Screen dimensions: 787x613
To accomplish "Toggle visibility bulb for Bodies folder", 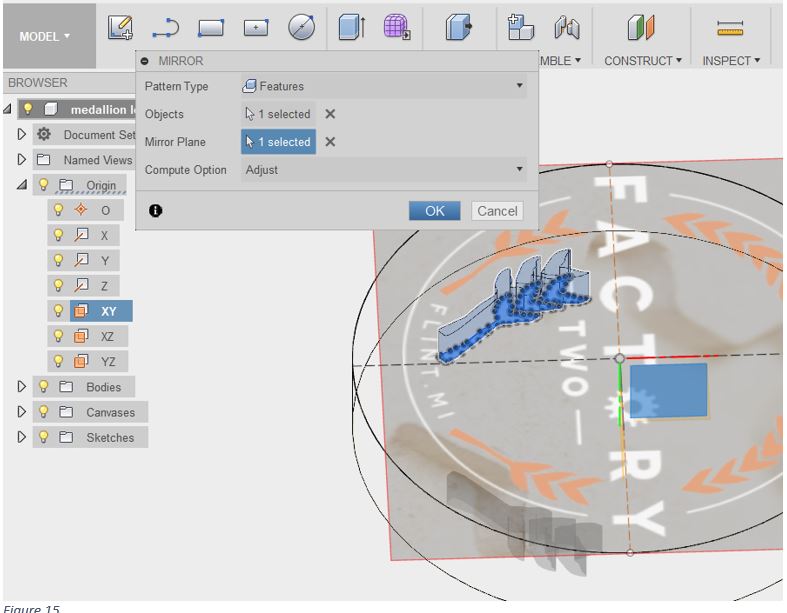I will pos(44,387).
